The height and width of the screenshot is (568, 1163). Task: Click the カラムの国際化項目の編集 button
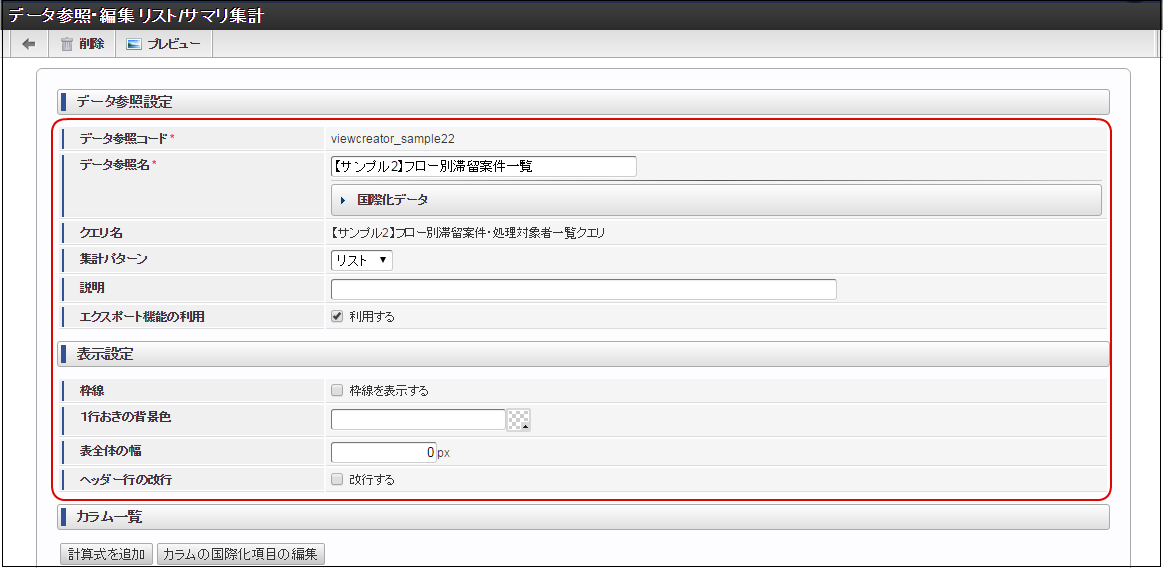pyautogui.click(x=240, y=554)
